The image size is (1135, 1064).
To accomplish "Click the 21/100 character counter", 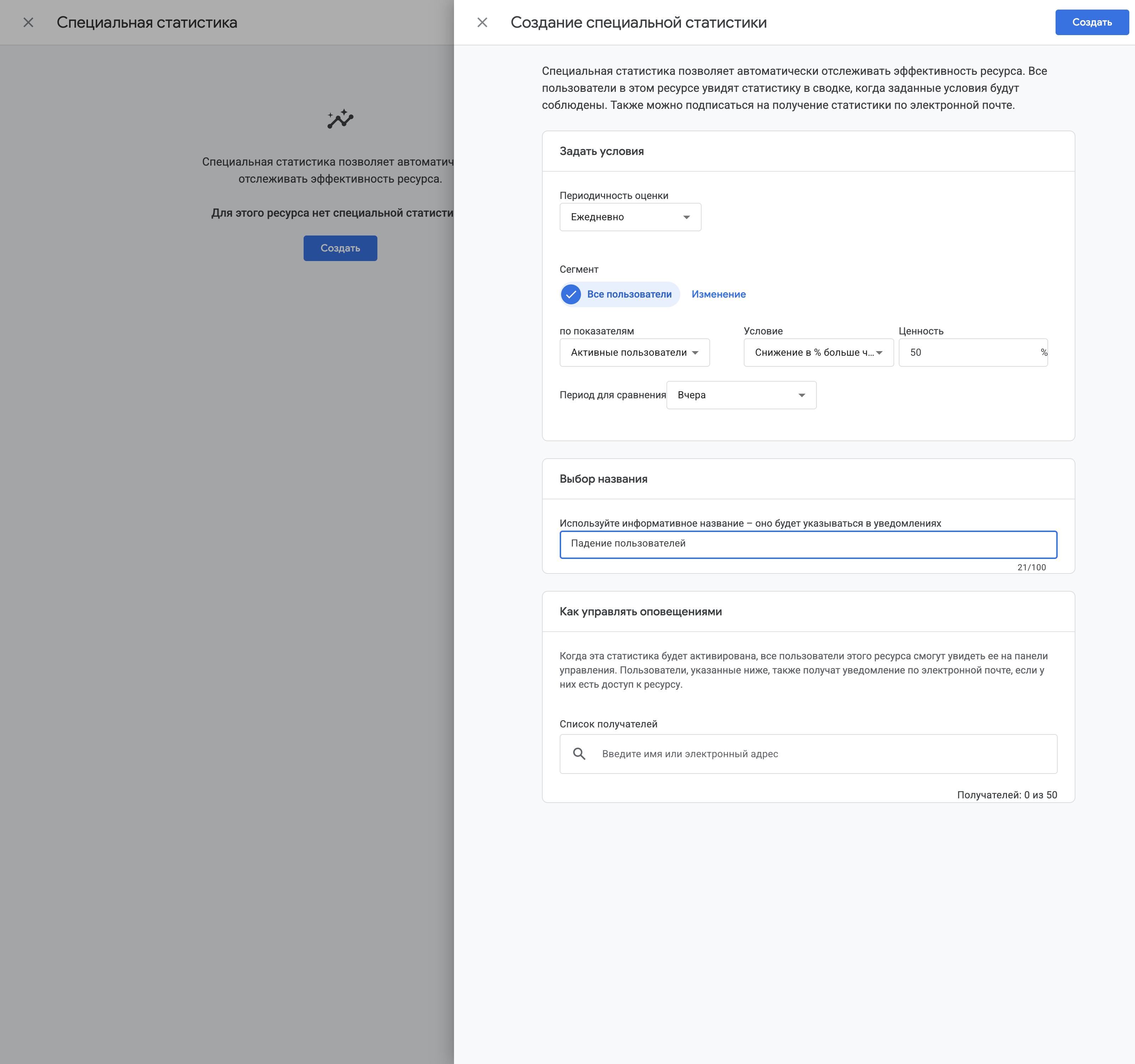I will coord(1031,567).
